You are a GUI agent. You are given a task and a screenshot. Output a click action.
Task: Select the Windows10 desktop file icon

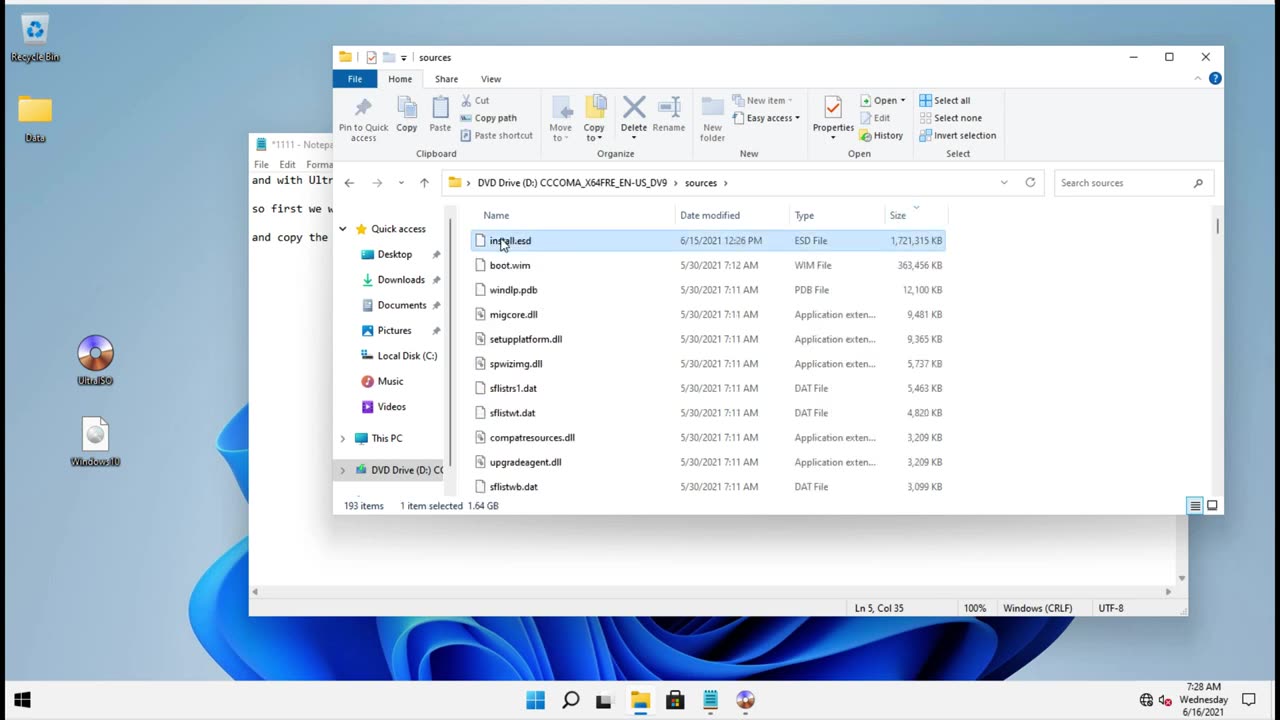pos(95,442)
